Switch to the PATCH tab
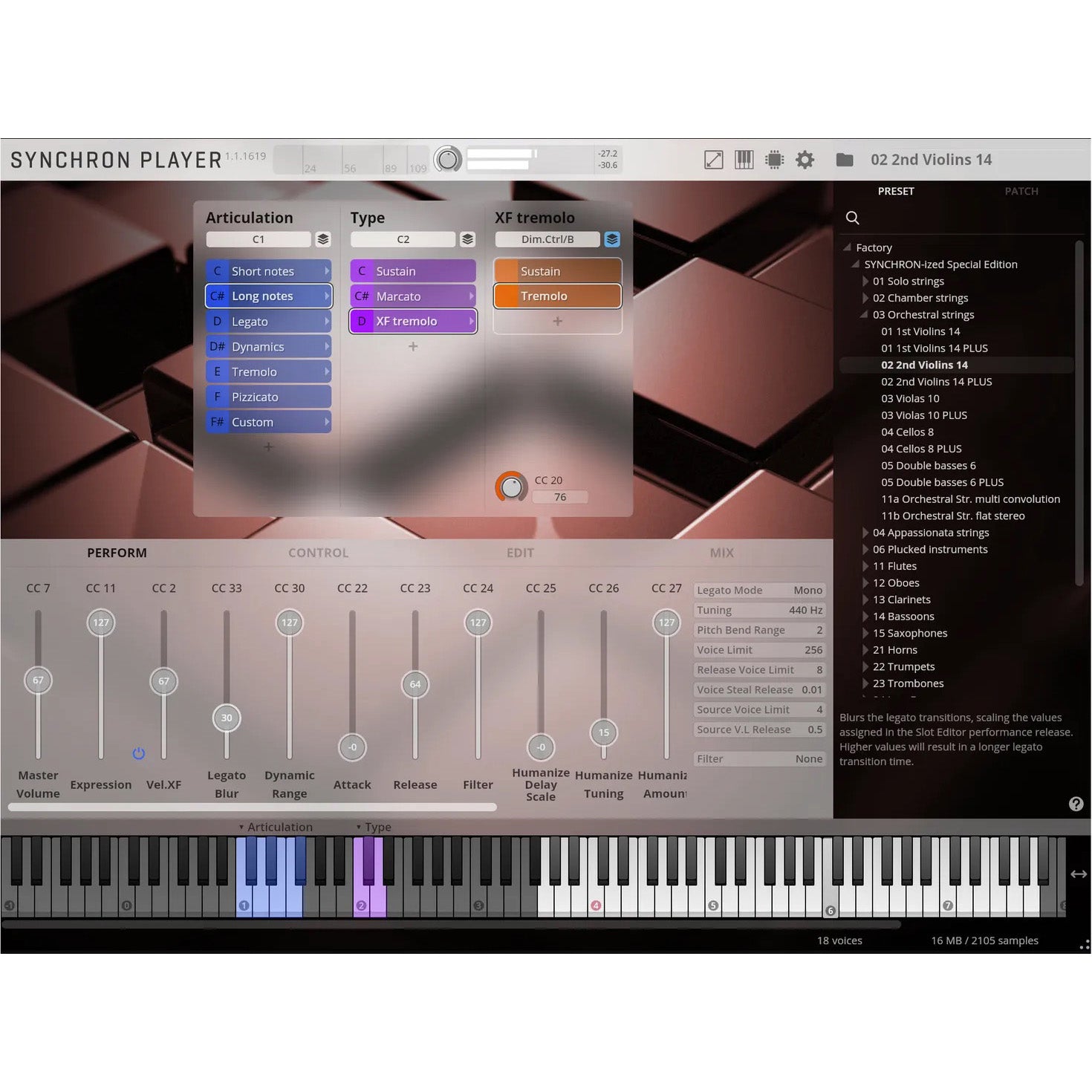Image resolution: width=1092 pixels, height=1092 pixels. click(1021, 191)
